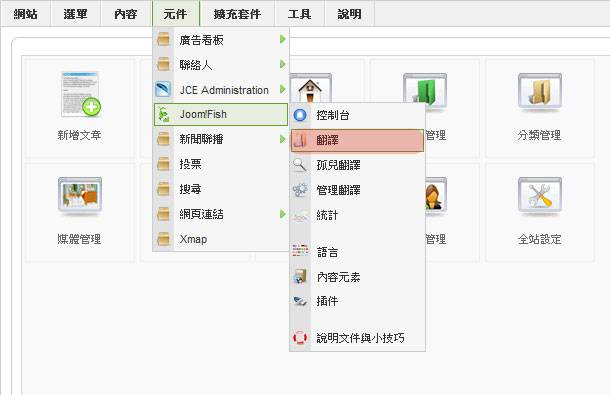Click the 翻譯 book icon
The height and width of the screenshot is (395, 610).
pos(300,140)
